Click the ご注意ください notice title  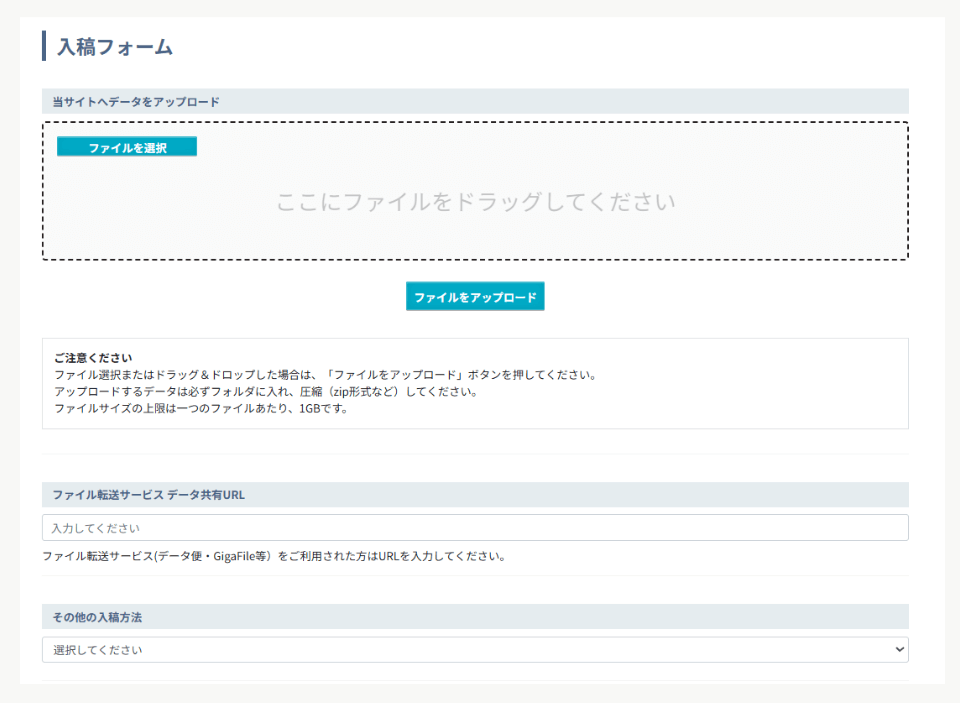(93, 358)
